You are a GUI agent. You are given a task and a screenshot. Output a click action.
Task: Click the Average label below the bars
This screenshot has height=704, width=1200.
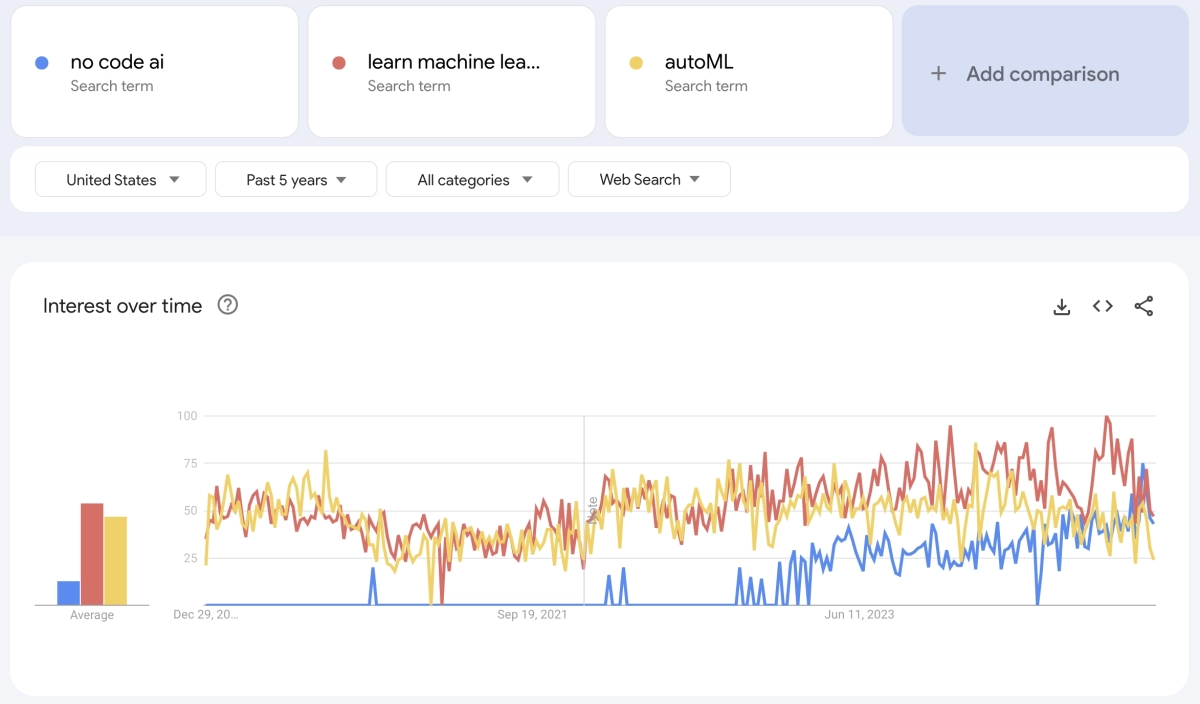(x=91, y=614)
